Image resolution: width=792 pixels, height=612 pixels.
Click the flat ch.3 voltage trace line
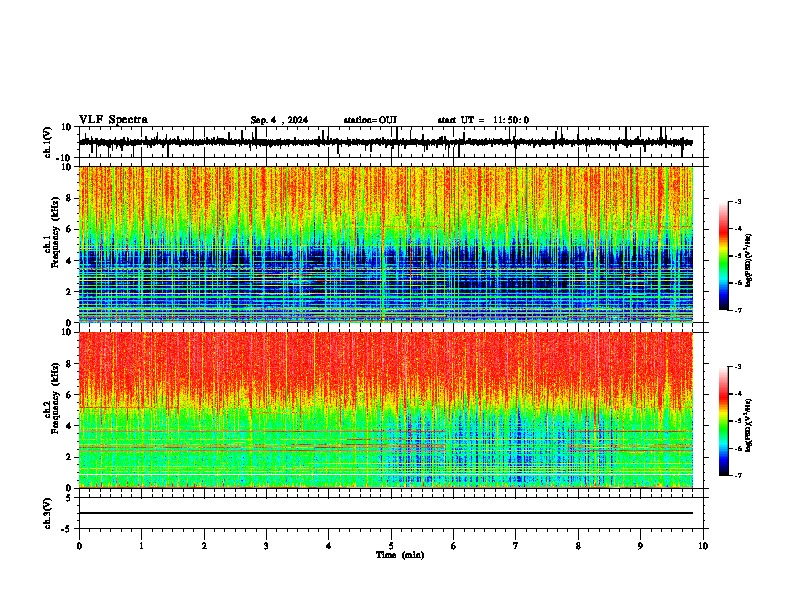[x=386, y=513]
